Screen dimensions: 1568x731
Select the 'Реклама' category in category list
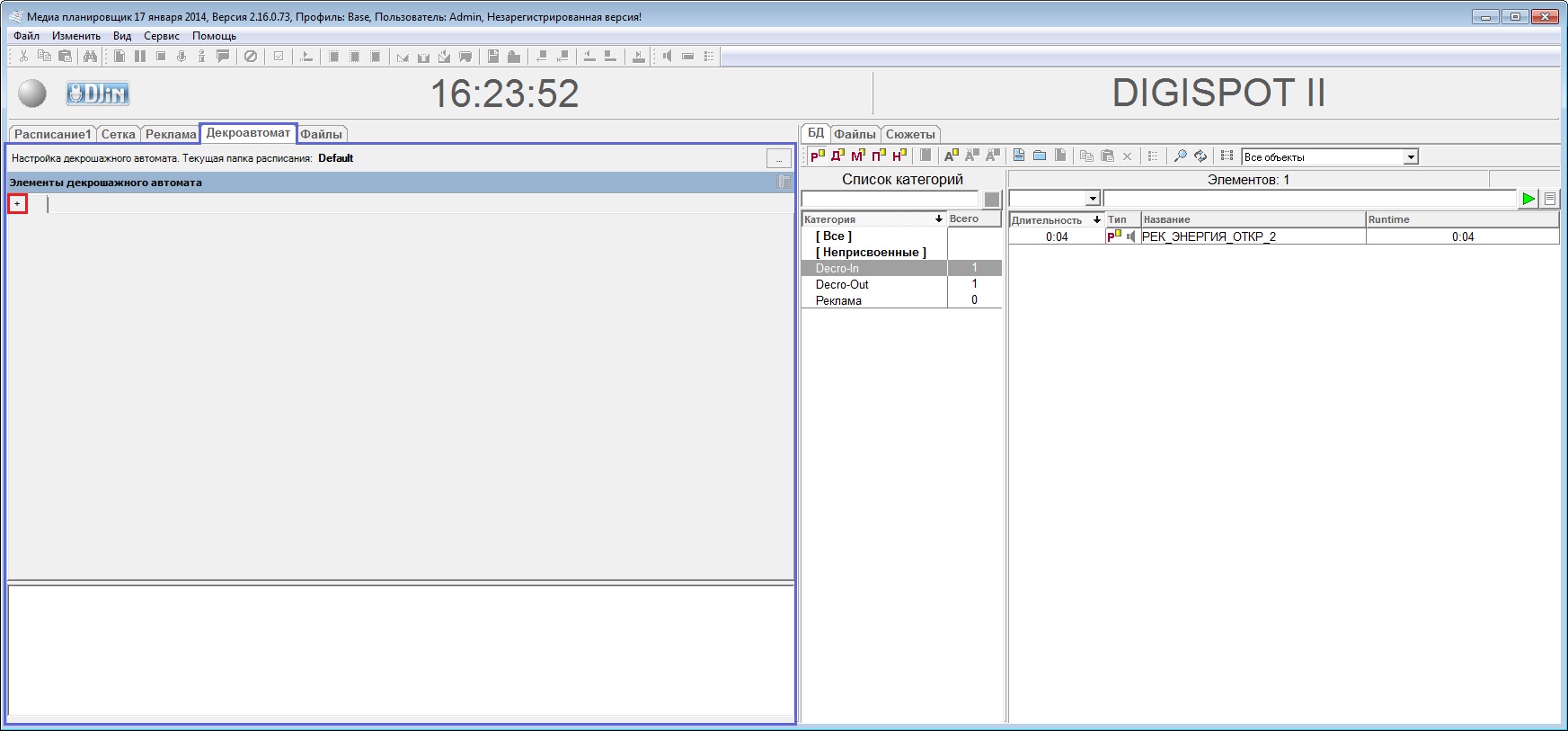[x=901, y=300]
